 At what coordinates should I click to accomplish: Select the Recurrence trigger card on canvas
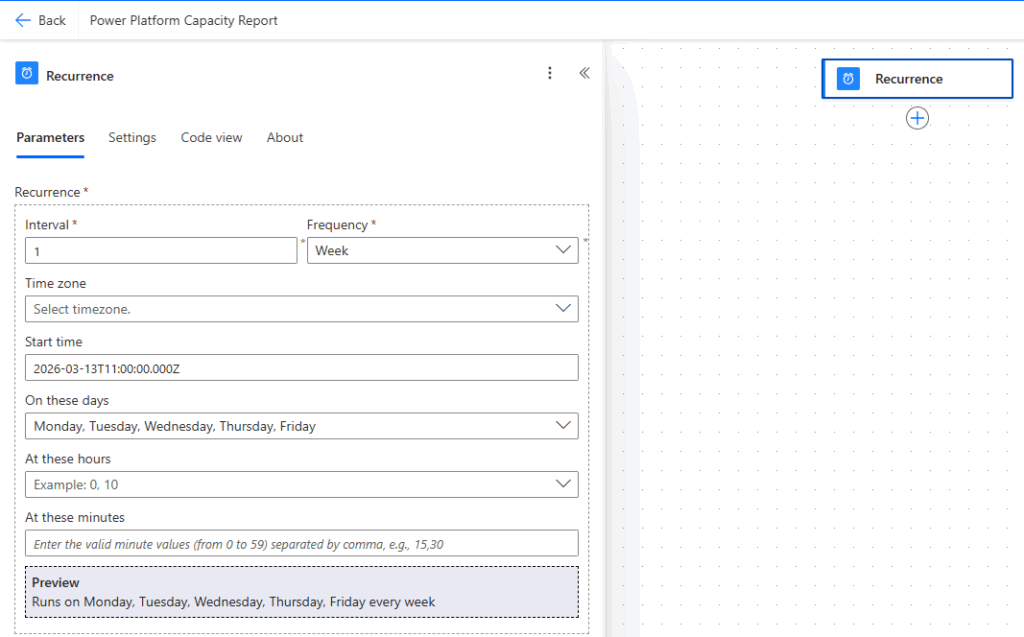click(918, 79)
